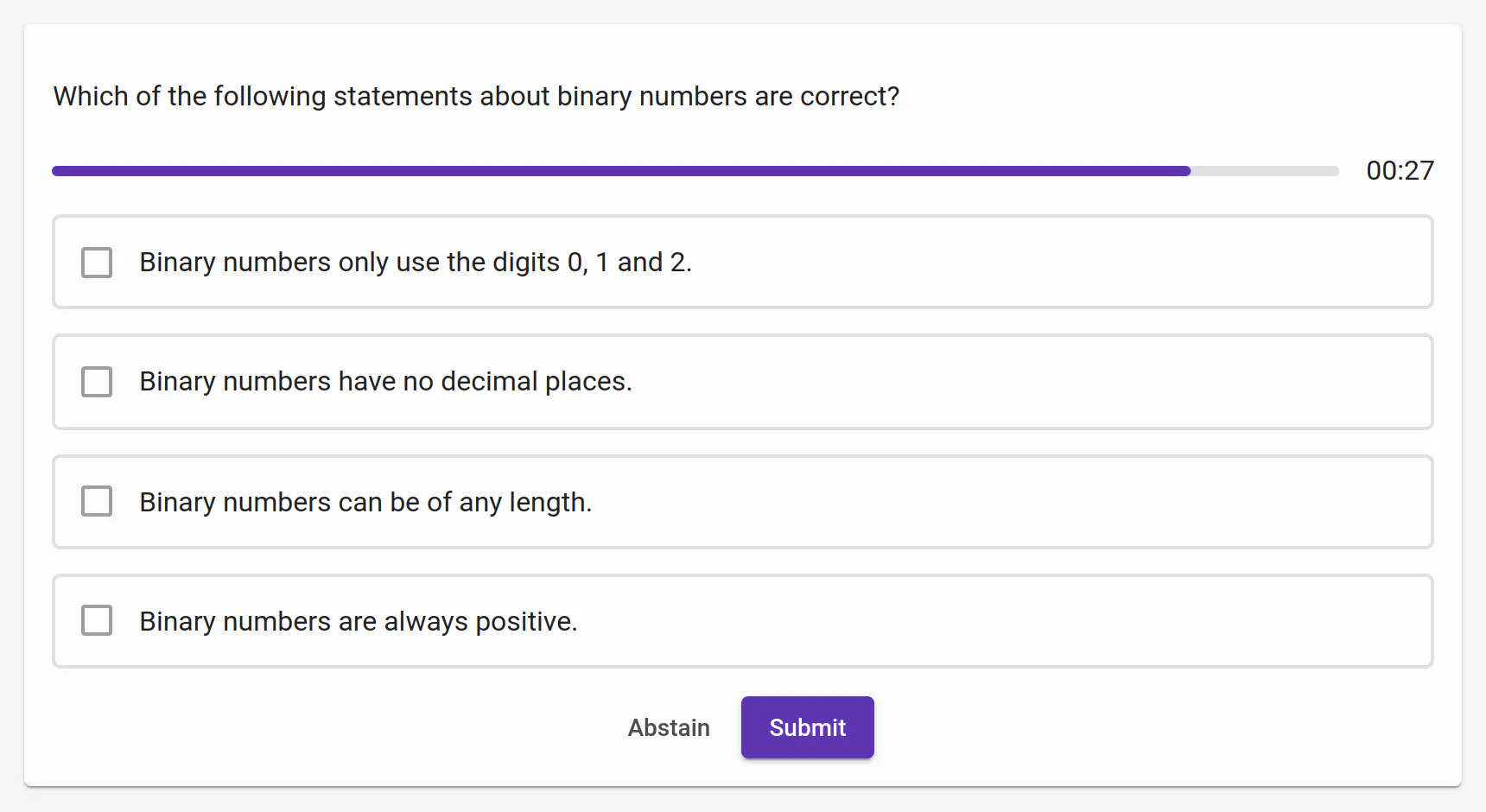The image size is (1486, 812).
Task: Click blank space in the 'any length' answer card
Action: [1037, 502]
